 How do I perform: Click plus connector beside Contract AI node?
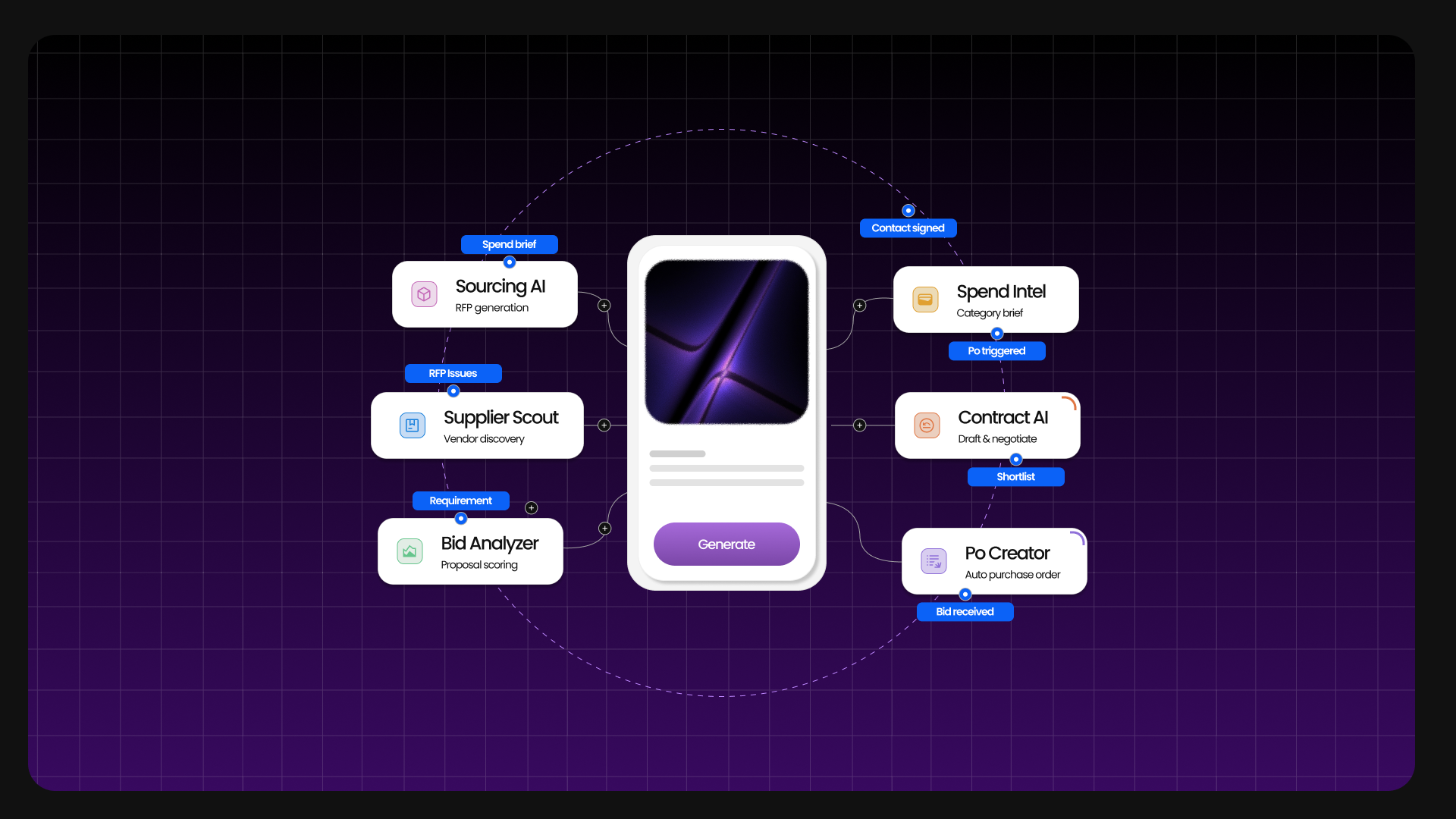click(859, 425)
